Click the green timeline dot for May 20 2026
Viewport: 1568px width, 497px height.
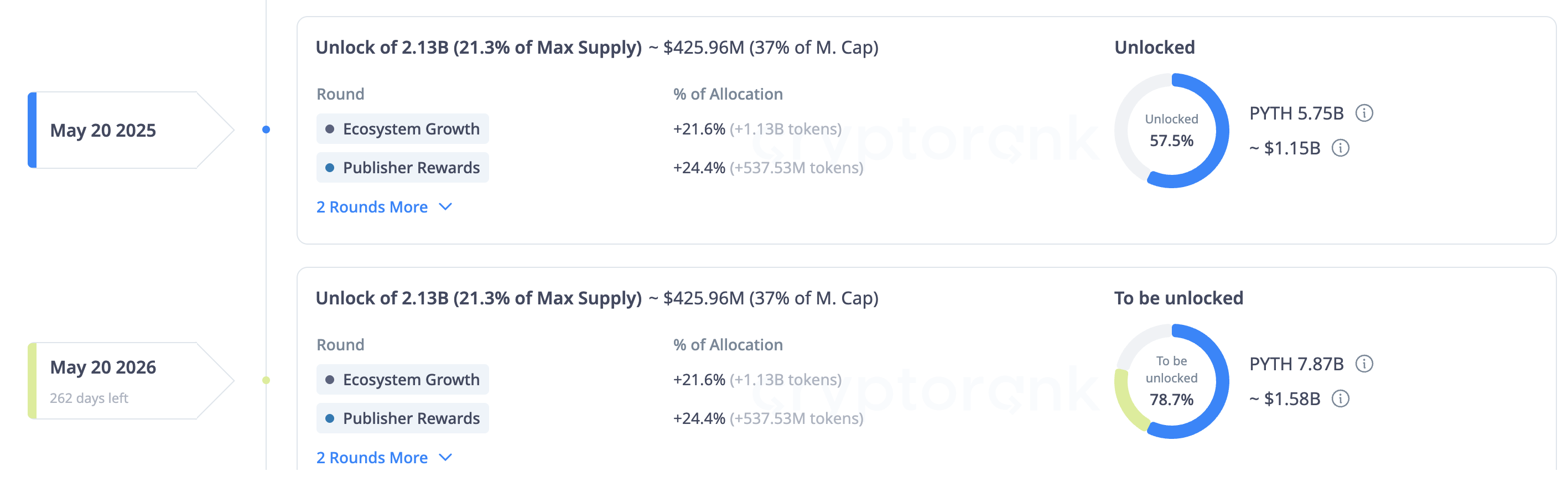point(266,380)
